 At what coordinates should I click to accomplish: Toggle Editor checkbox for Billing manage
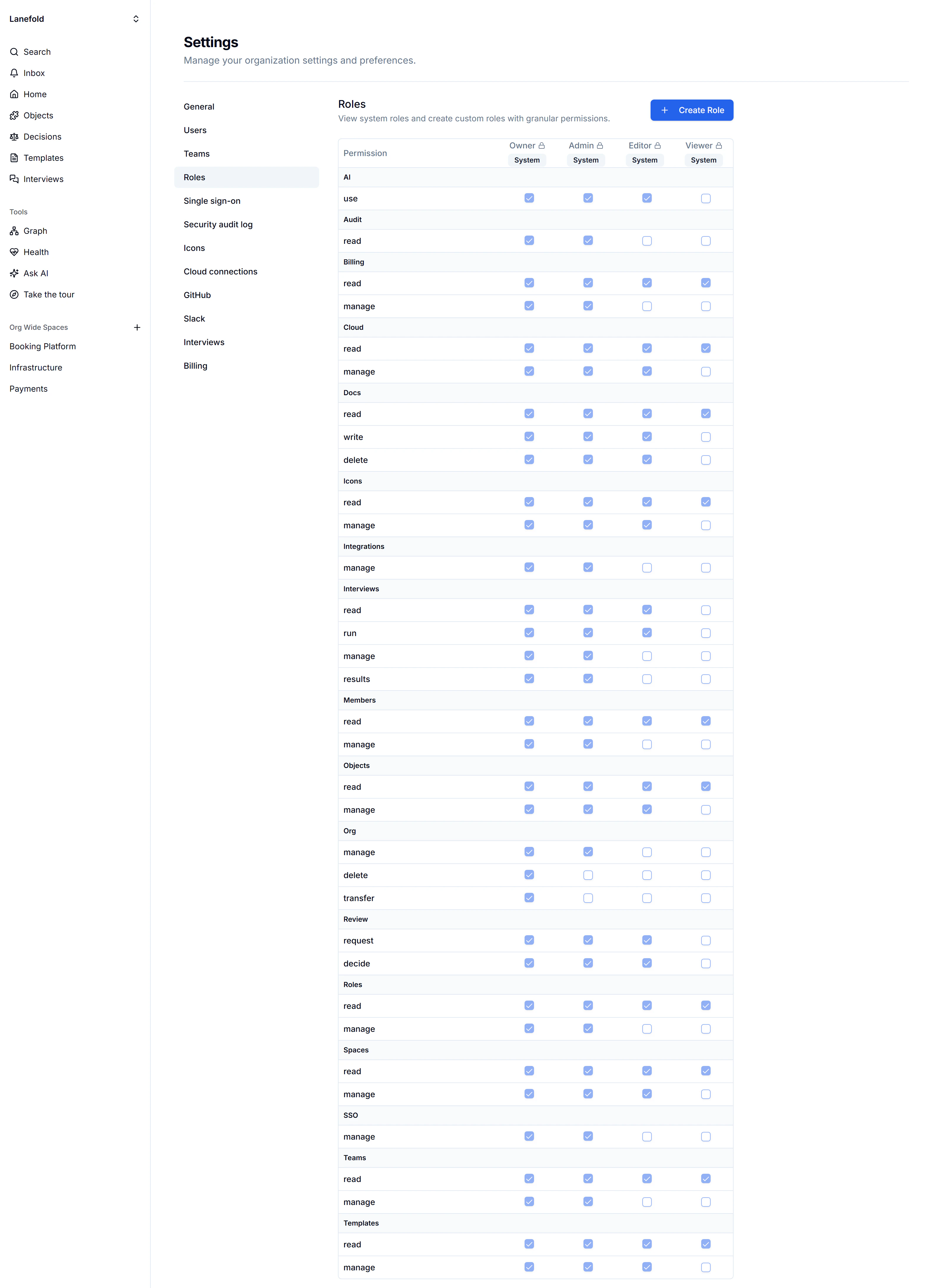coord(647,306)
